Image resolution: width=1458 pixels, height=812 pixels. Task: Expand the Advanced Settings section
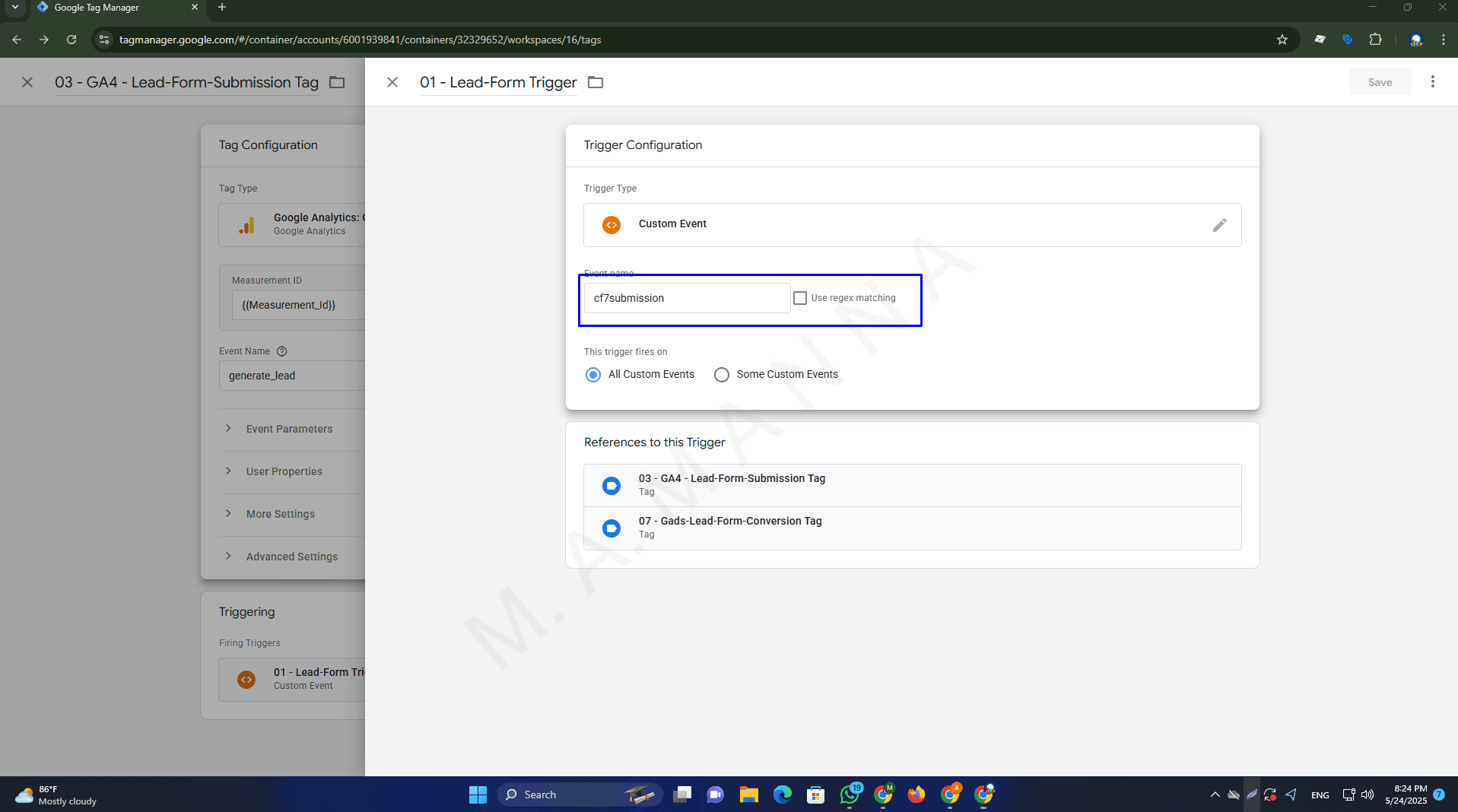click(291, 557)
